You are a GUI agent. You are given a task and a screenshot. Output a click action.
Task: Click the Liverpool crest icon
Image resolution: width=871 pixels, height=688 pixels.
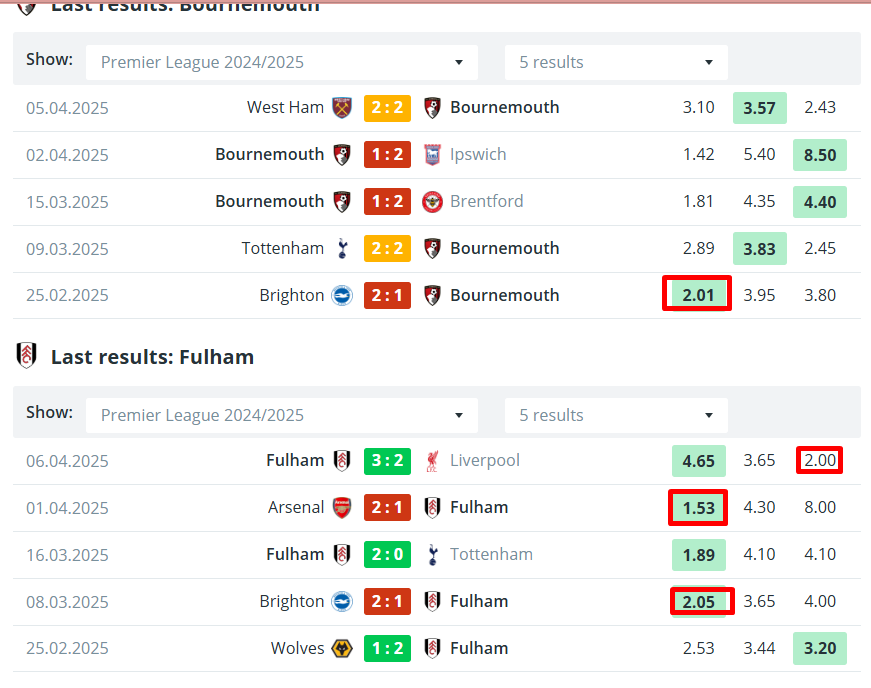tap(432, 461)
